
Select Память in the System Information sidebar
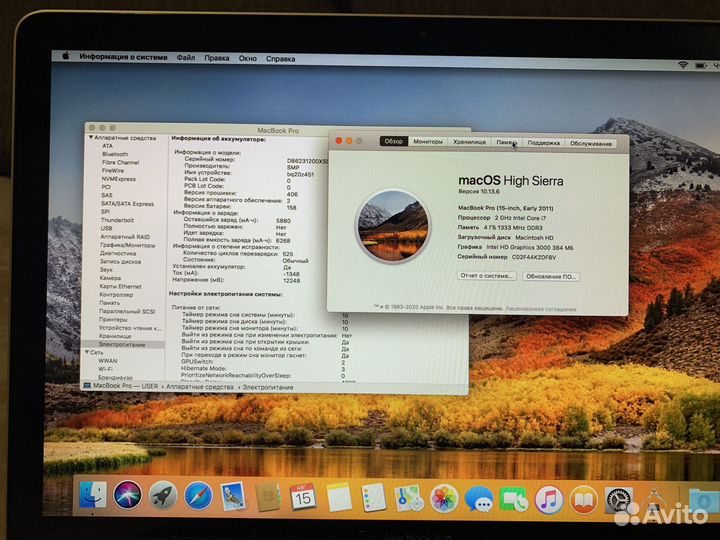pyautogui.click(x=109, y=303)
